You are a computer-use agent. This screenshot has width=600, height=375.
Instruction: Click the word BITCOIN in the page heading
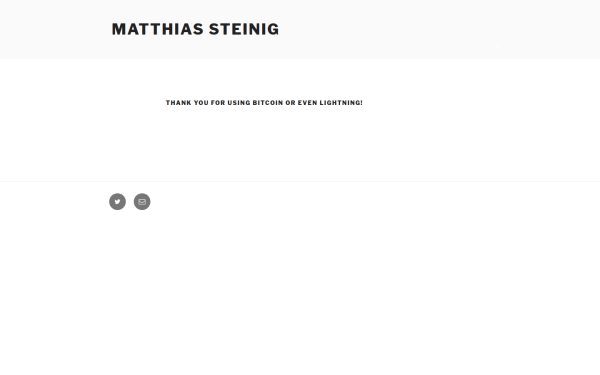(x=268, y=103)
